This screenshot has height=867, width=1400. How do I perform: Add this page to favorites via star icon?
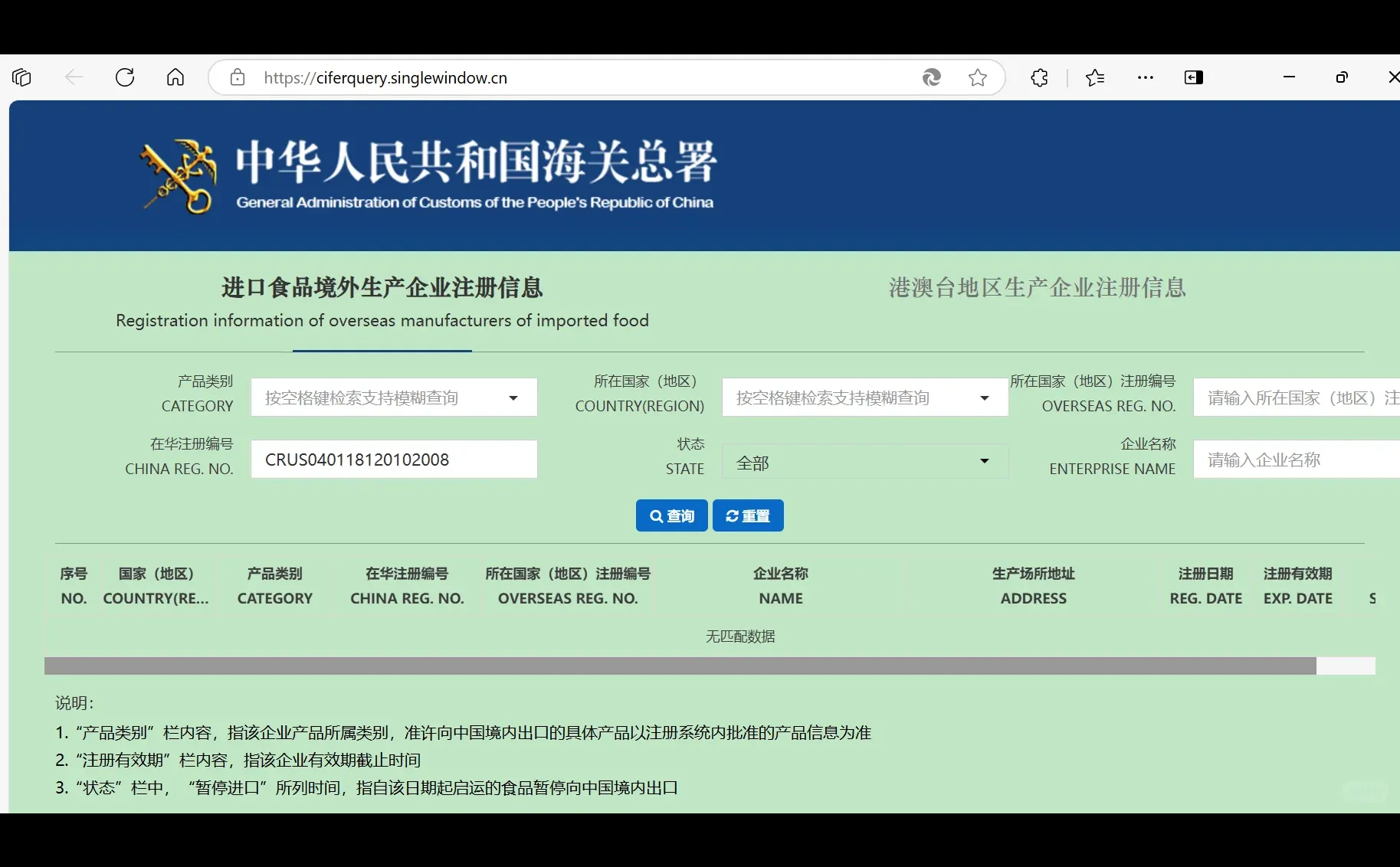click(977, 77)
